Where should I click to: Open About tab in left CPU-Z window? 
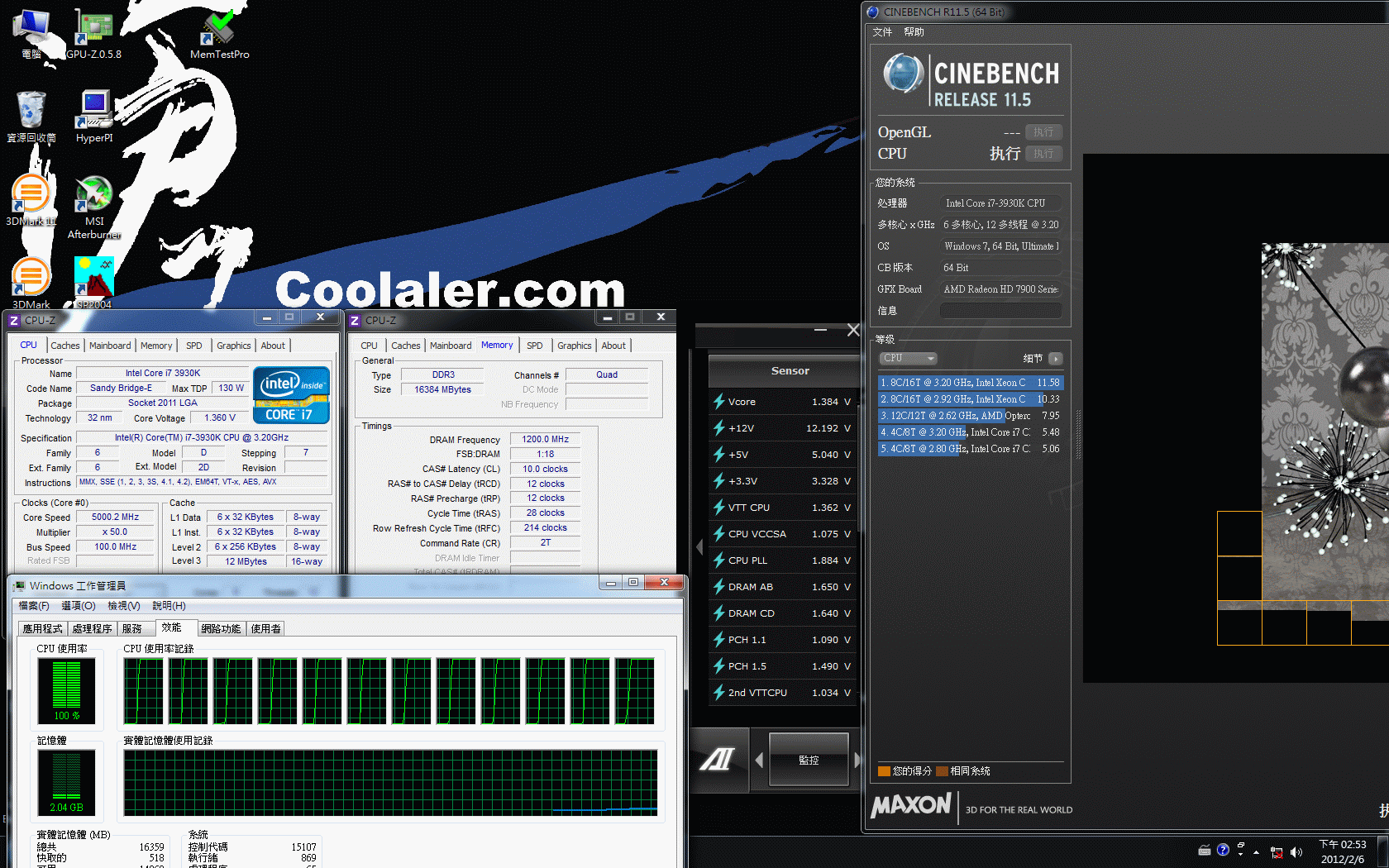(273, 346)
